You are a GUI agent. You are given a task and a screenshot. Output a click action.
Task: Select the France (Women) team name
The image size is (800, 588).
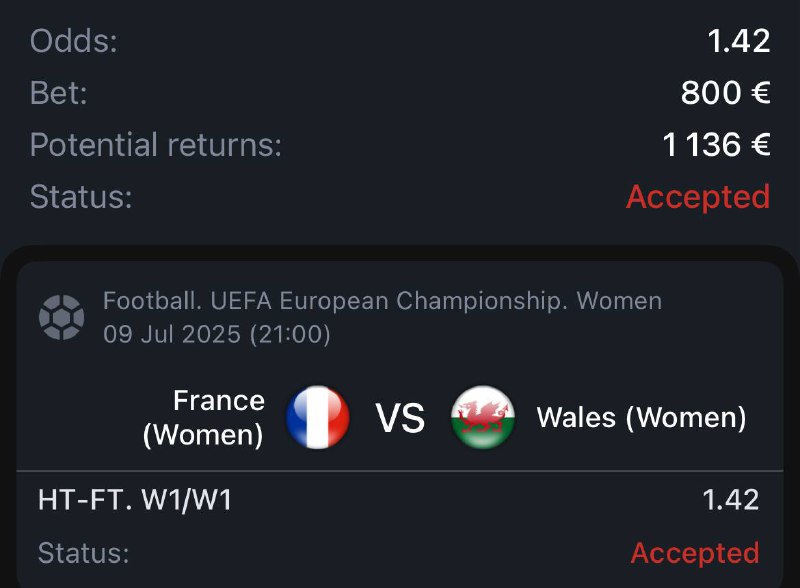[x=204, y=418]
